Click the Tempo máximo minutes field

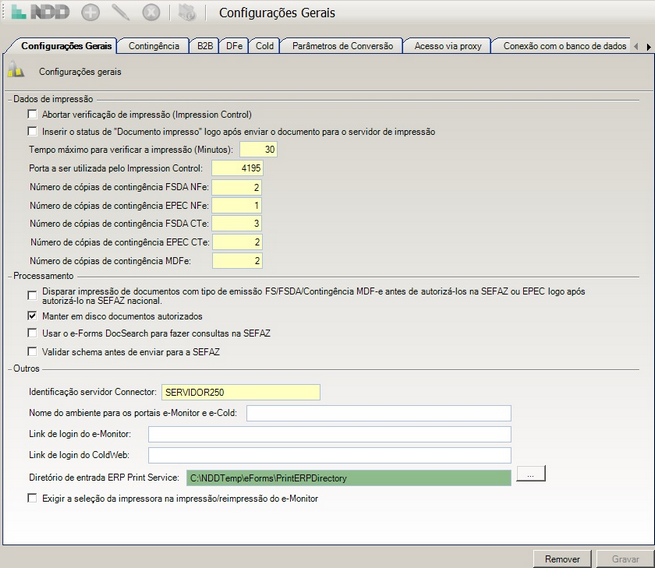click(x=257, y=149)
